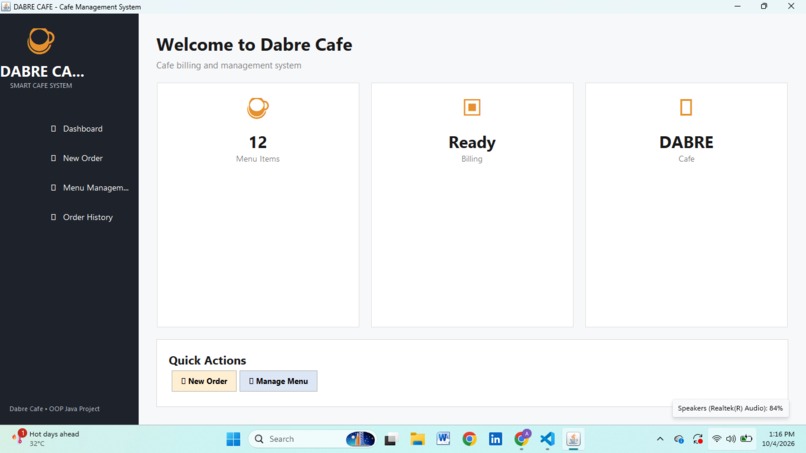Click the square Billing icon on Ready card
The height and width of the screenshot is (453, 806).
472,107
